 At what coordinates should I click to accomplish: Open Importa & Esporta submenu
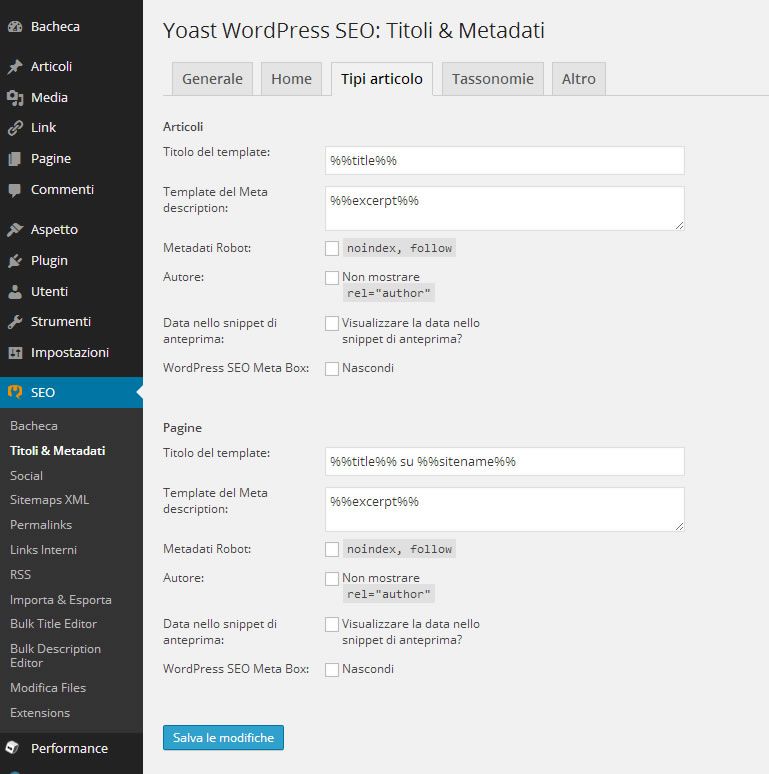[x=61, y=600]
